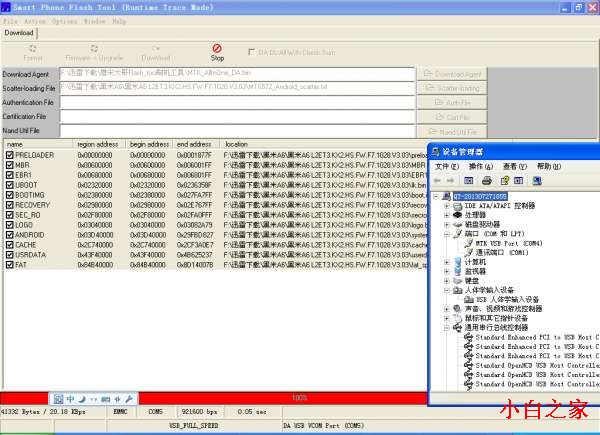Collapse the 通用串行总线控制器 node
Screen dimensions: 600x435
[x=447, y=327]
